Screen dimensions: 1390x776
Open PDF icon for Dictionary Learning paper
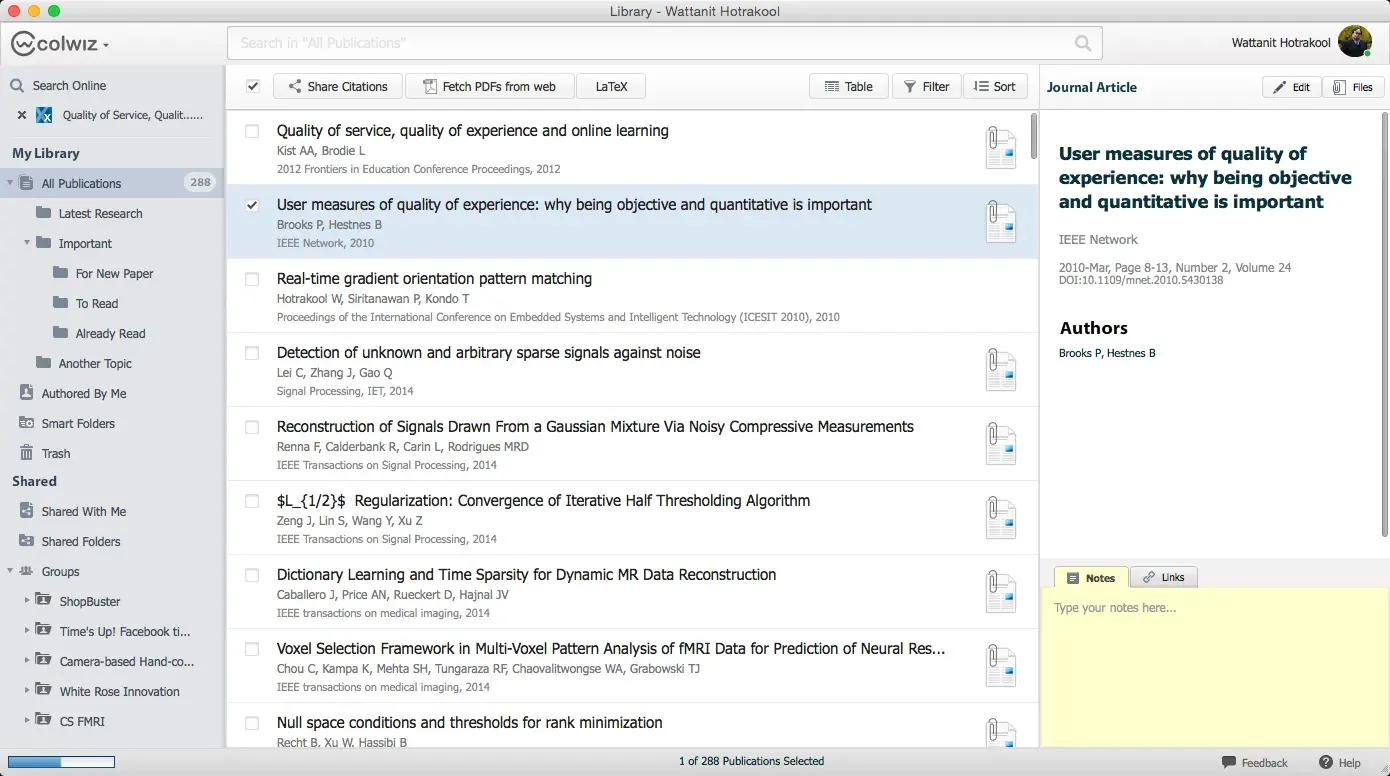[1000, 592]
